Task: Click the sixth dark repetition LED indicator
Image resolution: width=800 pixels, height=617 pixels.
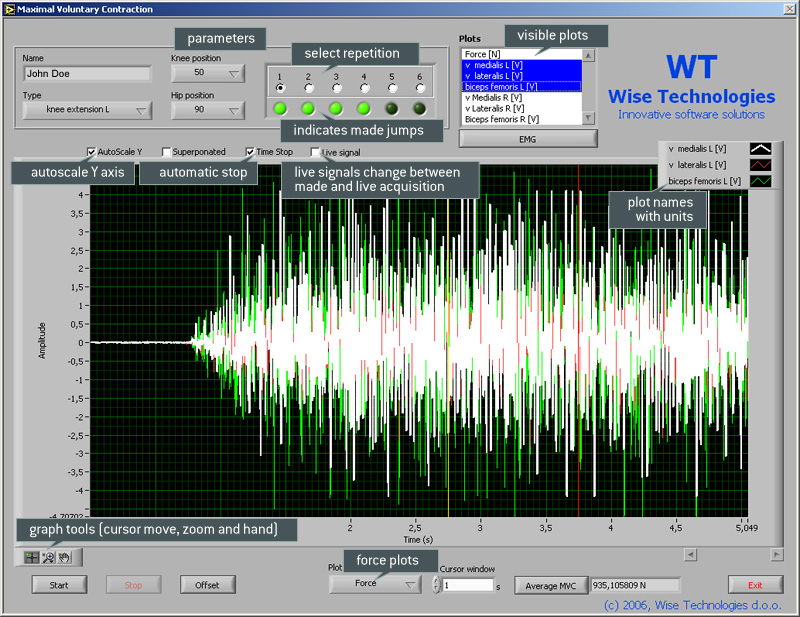Action: 419,108
